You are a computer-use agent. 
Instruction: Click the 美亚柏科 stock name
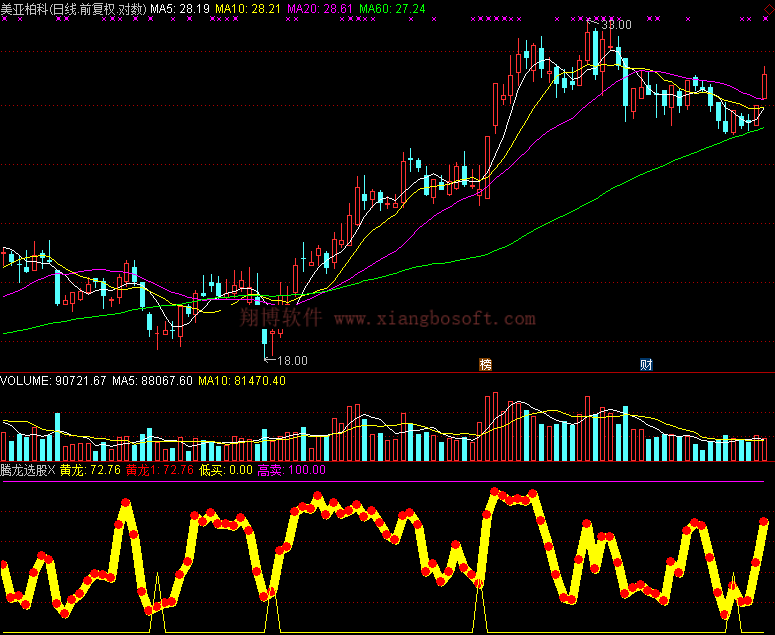(x=25, y=8)
